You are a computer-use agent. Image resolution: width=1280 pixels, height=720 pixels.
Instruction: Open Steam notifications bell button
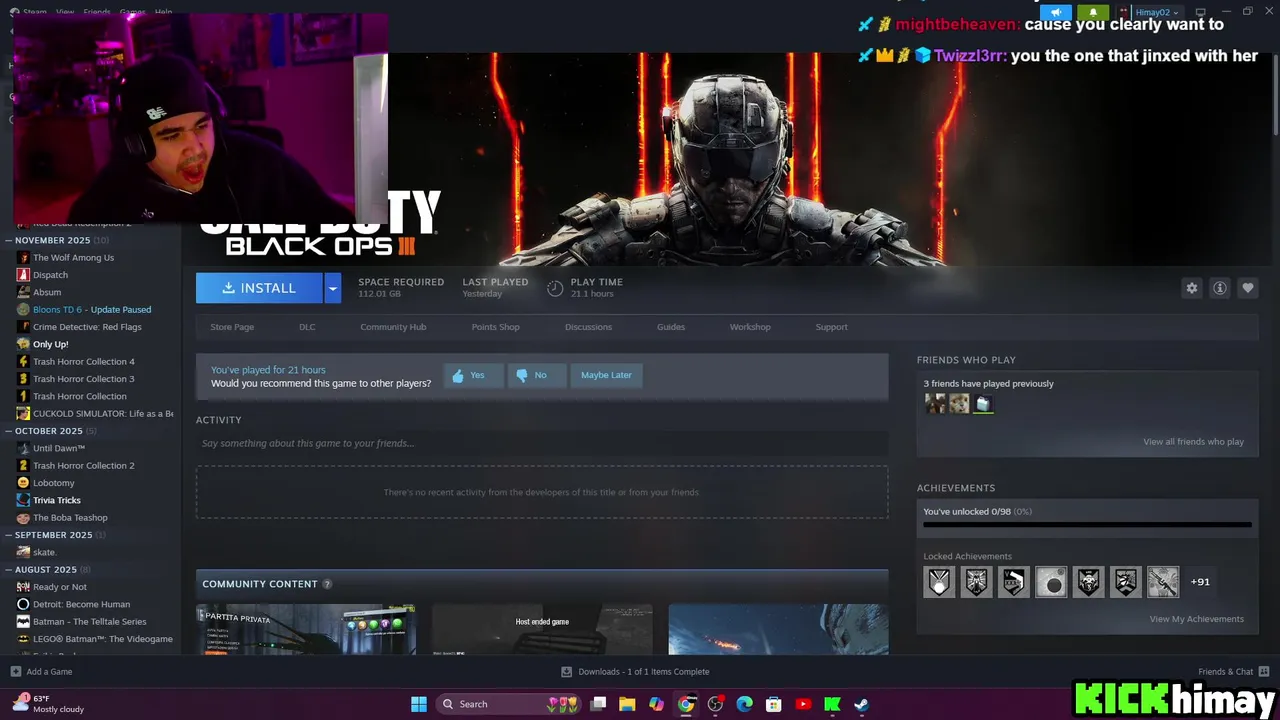pos(1093,12)
